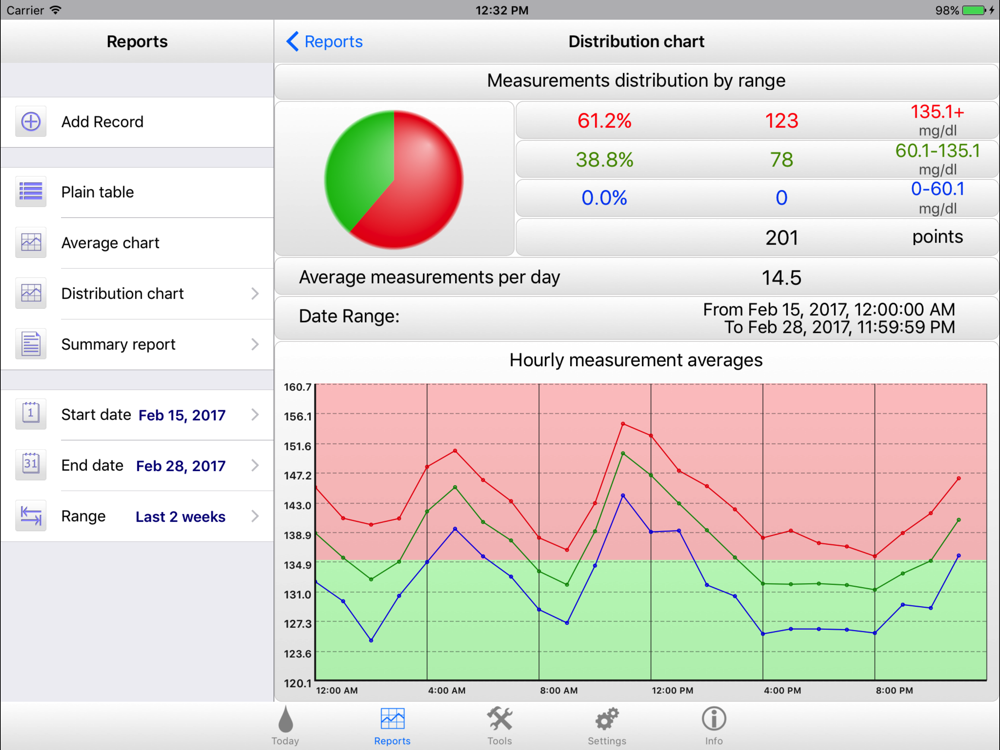
Task: Select the Plain table list icon
Action: pos(31,192)
